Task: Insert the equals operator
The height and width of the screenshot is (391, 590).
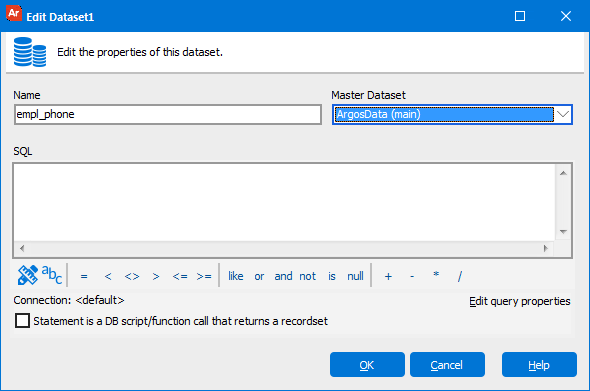Action: click(84, 277)
